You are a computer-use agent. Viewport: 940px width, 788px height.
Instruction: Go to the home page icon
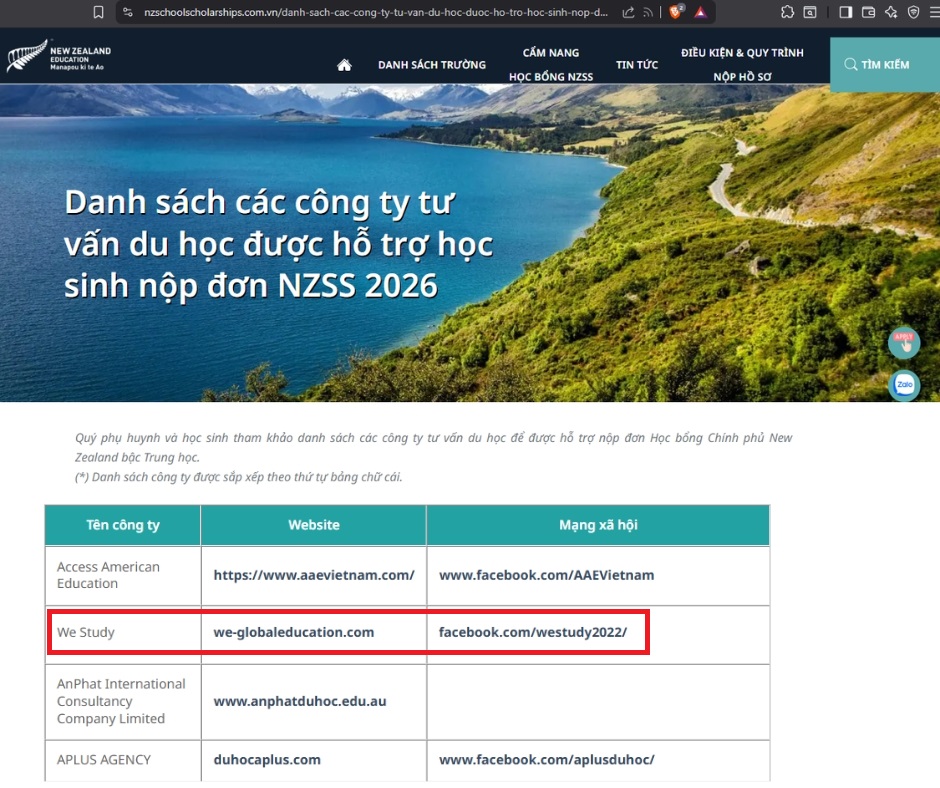(x=344, y=65)
